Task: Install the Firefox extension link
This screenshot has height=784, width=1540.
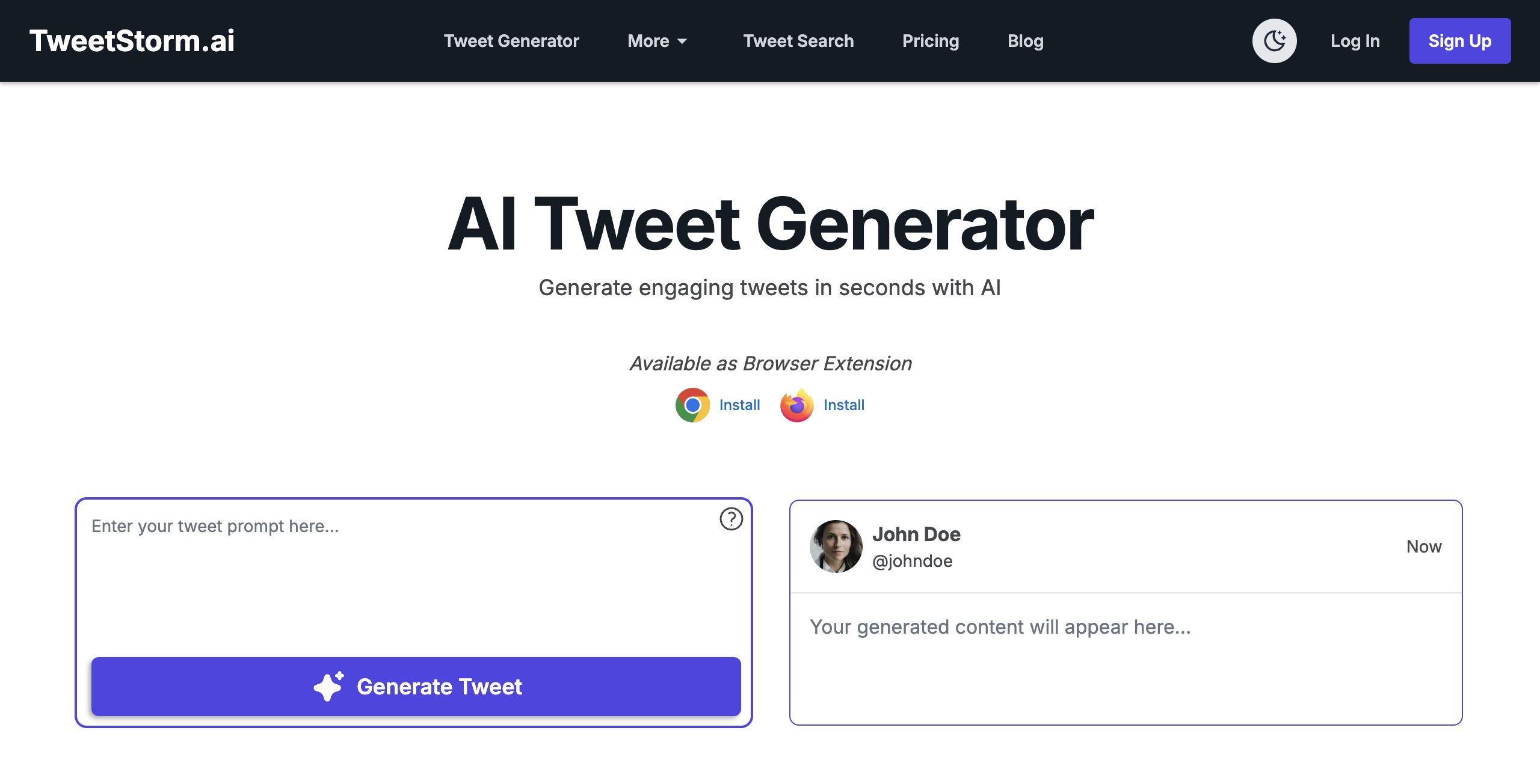Action: tap(843, 405)
